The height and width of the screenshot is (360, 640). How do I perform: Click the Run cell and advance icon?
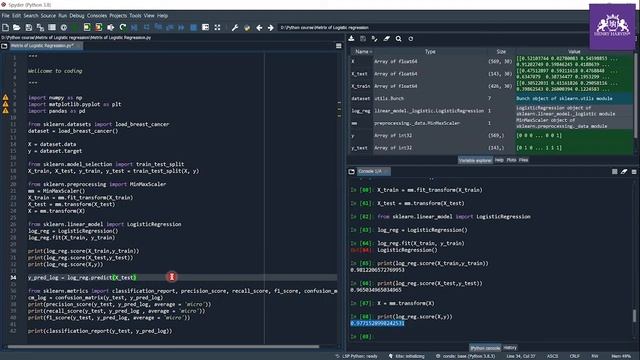pyautogui.click(x=99, y=27)
